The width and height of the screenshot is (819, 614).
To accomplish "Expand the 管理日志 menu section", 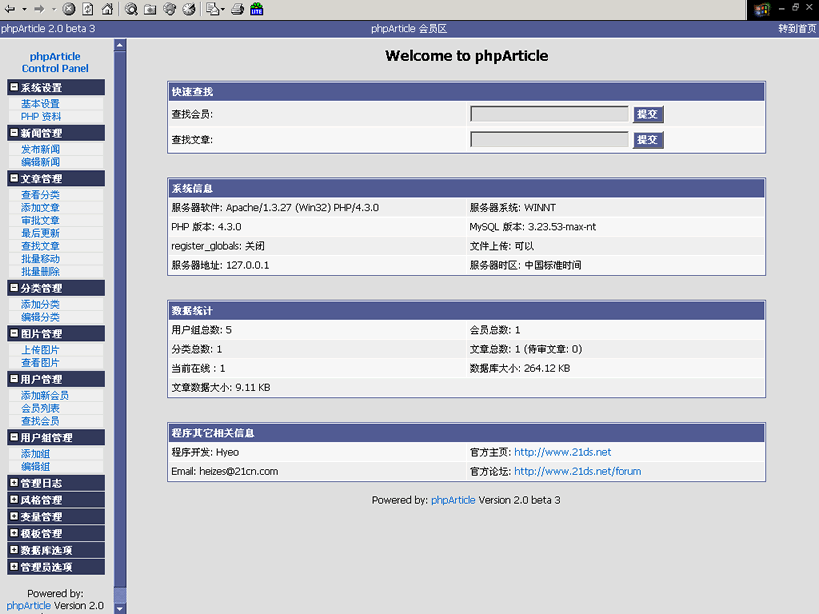I will pos(15,483).
